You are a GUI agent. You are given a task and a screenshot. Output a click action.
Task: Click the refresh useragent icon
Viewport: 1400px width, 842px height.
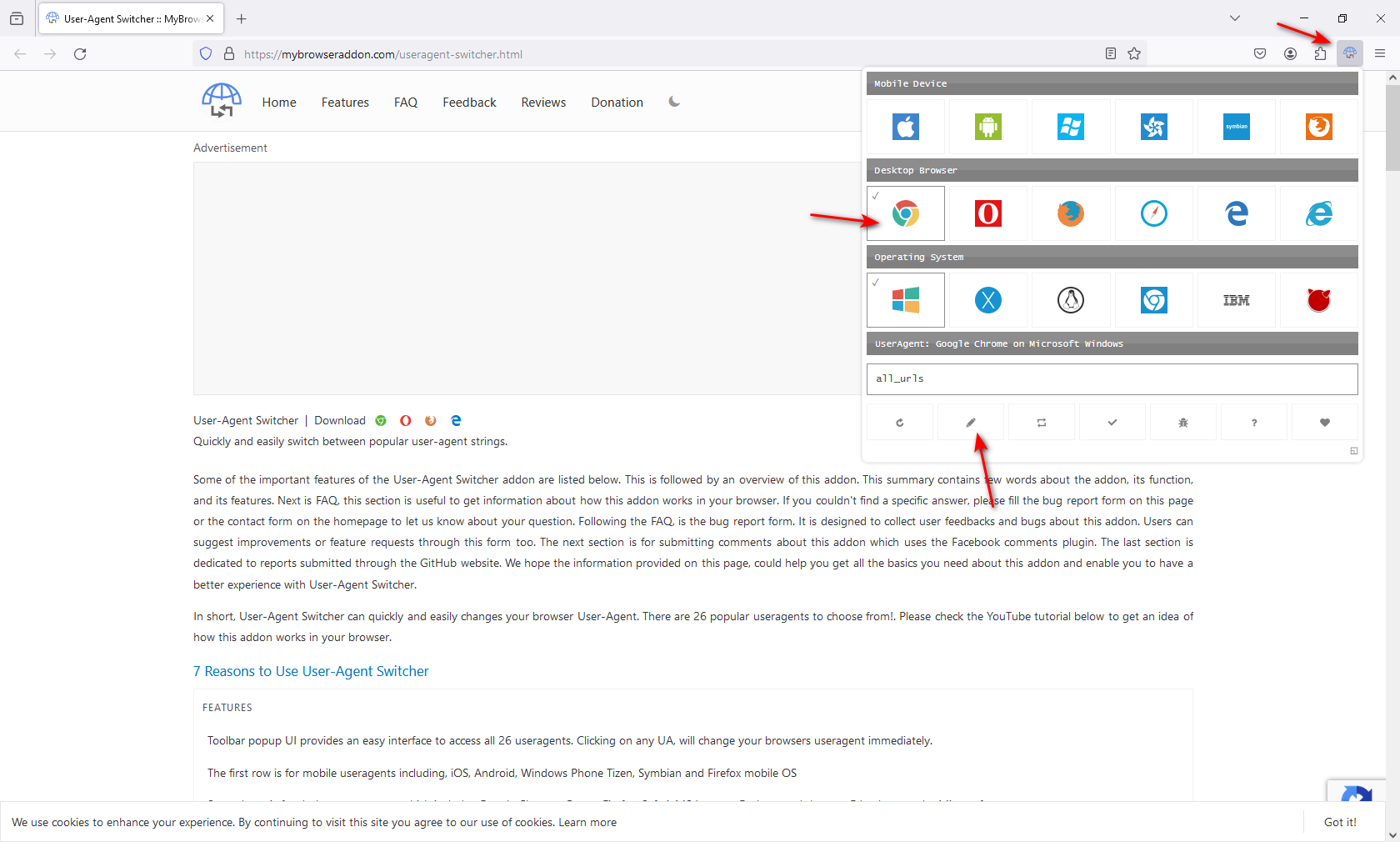pyautogui.click(x=899, y=422)
